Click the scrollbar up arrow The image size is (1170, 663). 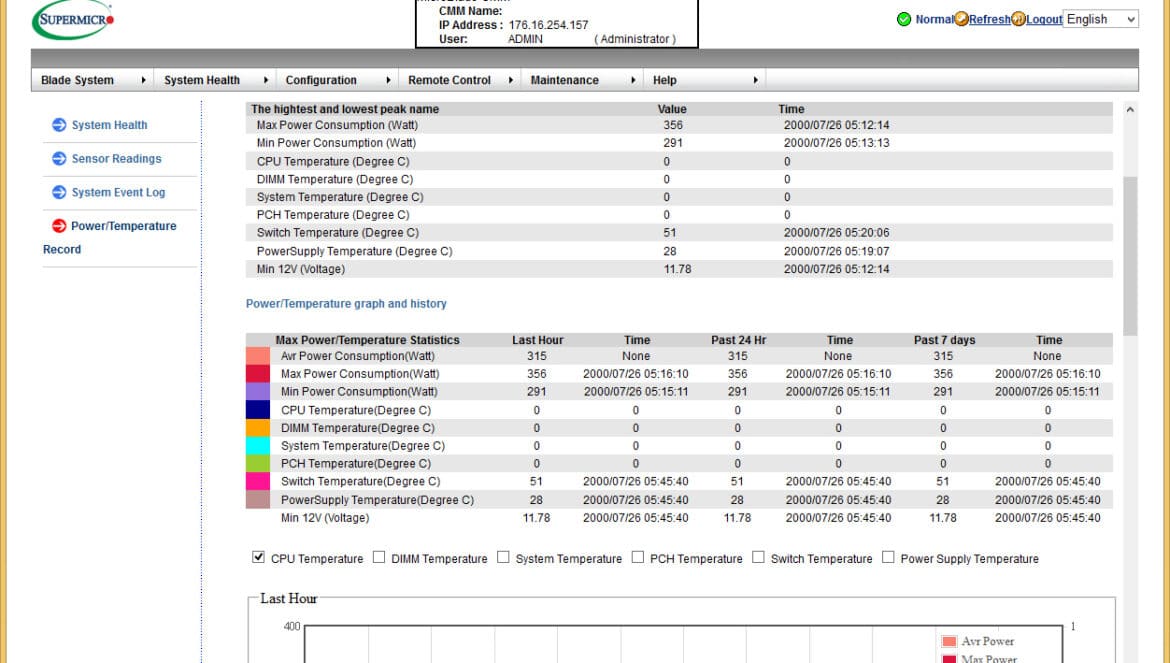1130,110
